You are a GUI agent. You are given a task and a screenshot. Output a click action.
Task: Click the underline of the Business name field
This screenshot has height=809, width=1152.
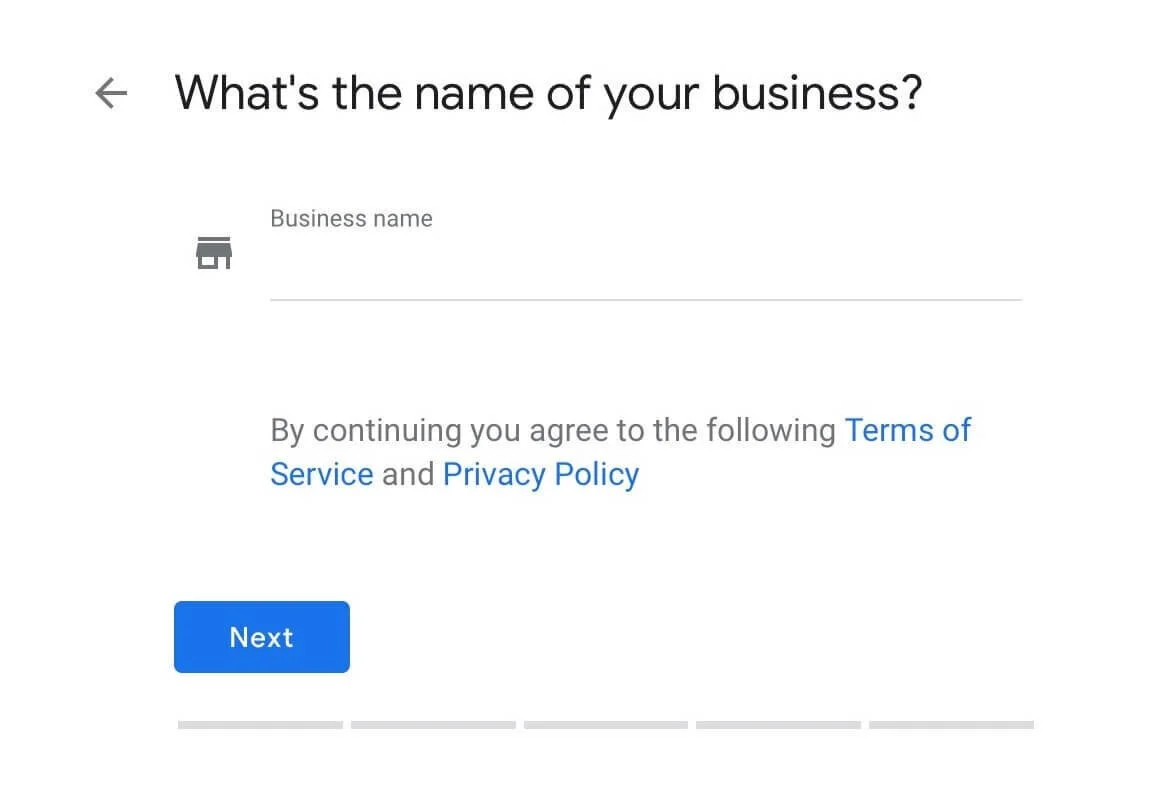click(645, 298)
